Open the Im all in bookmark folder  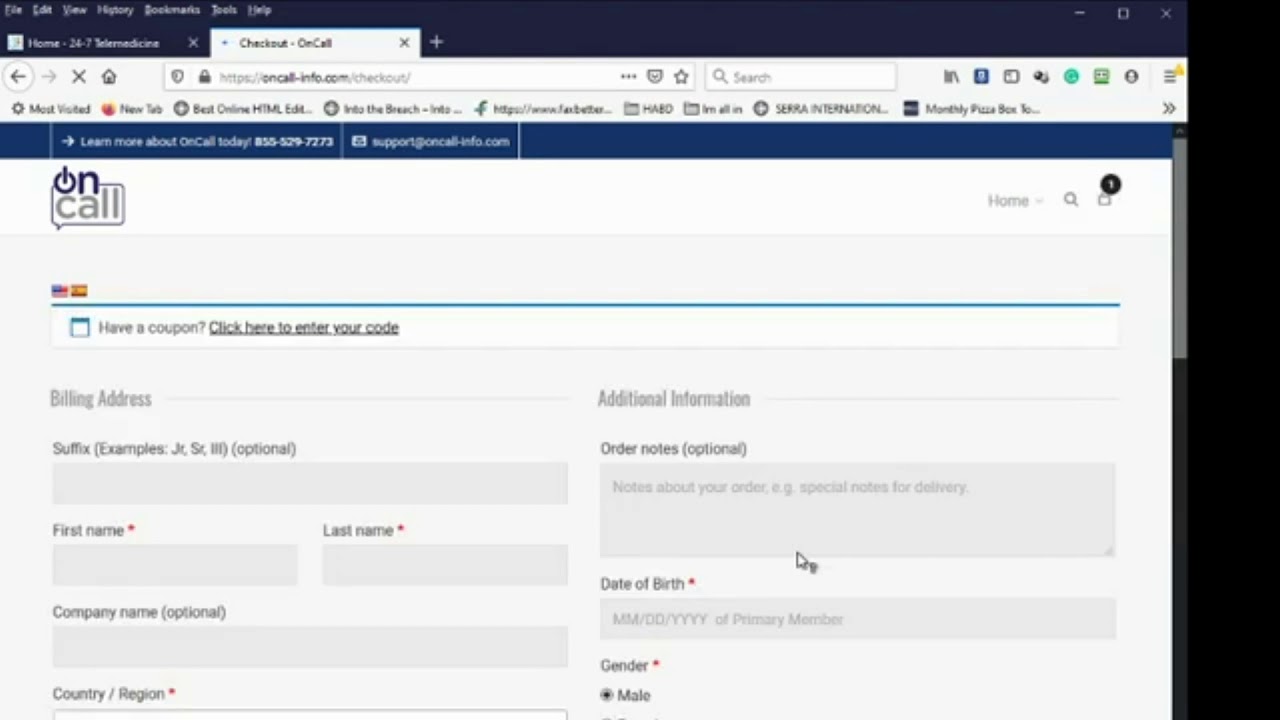pos(713,109)
